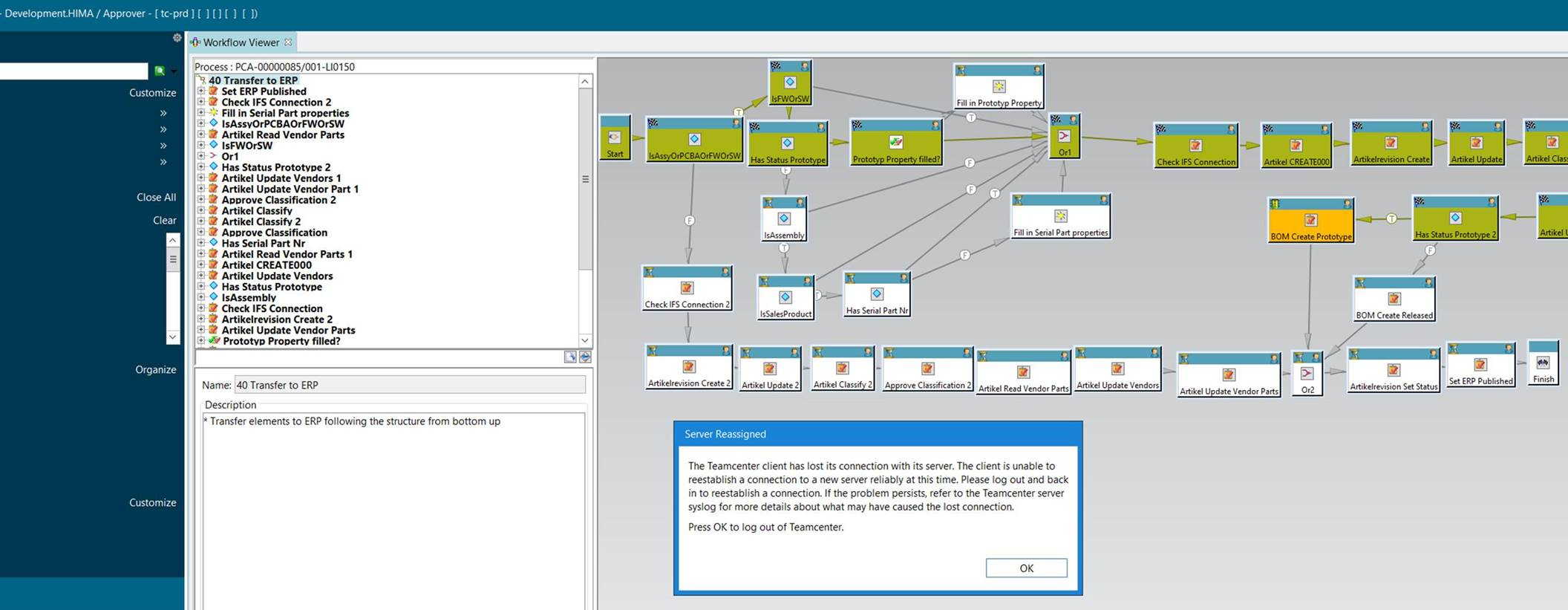Select the Finish node in the workflow

[x=1543, y=363]
